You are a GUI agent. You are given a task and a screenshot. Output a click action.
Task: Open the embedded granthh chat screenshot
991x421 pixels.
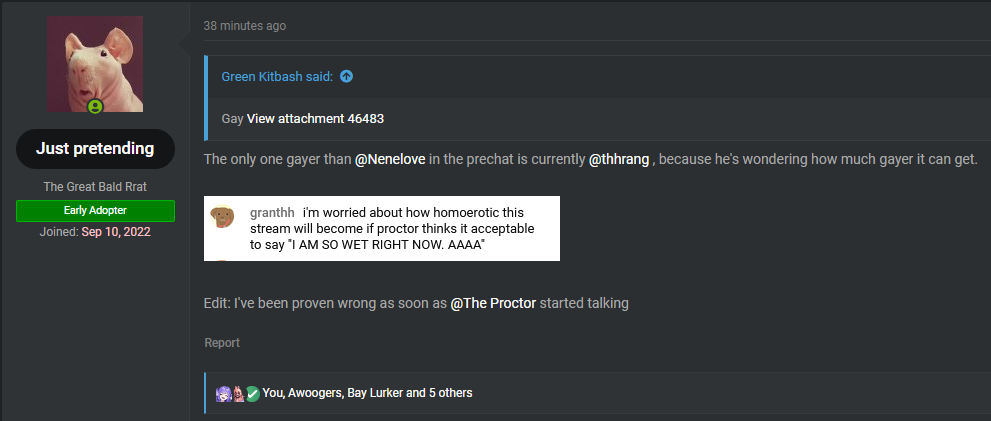tap(382, 228)
